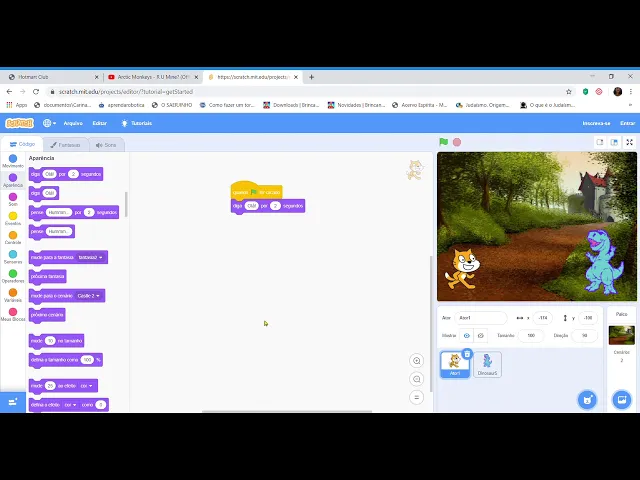The width and height of the screenshot is (640, 480).
Task: Open a new browser tab
Action: 311,77
